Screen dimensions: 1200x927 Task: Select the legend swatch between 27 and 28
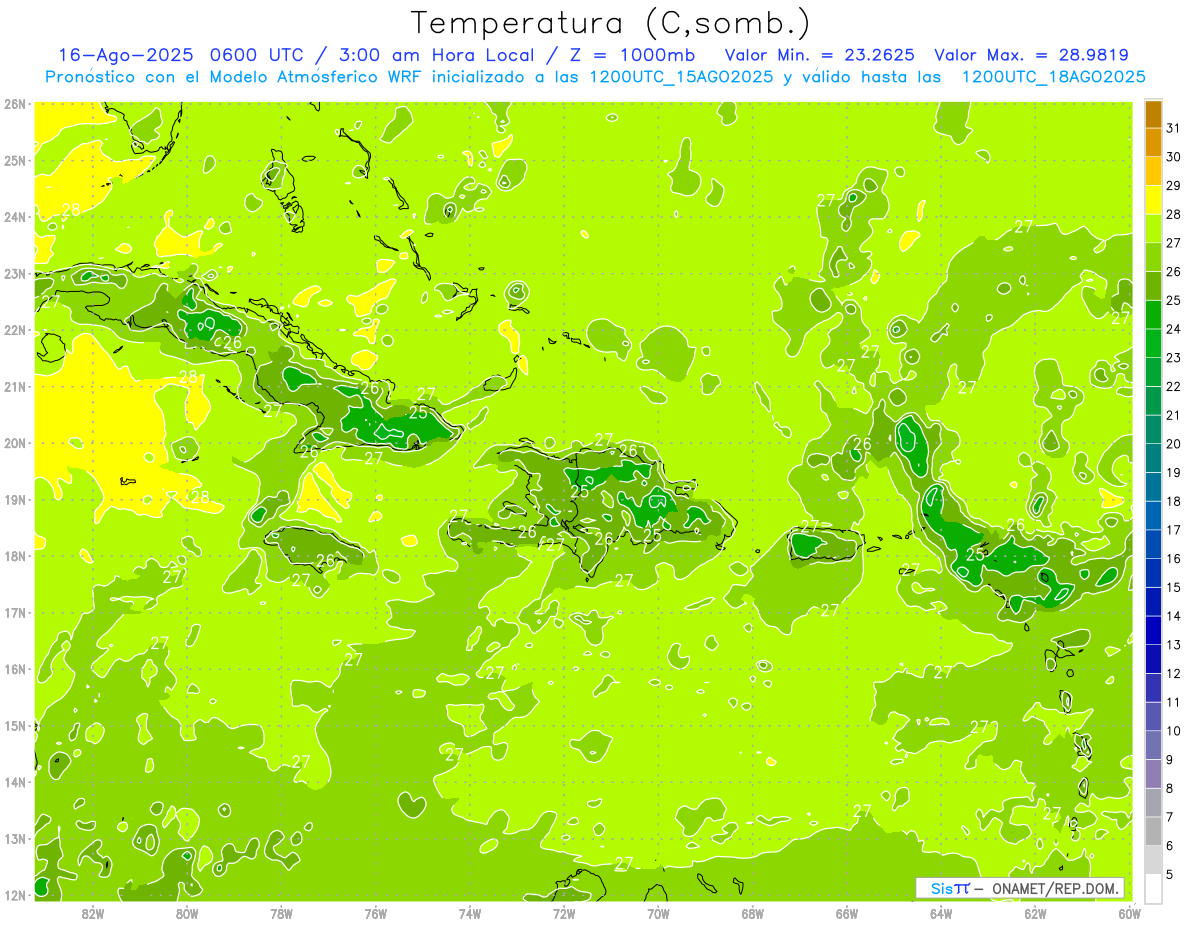pos(1153,229)
